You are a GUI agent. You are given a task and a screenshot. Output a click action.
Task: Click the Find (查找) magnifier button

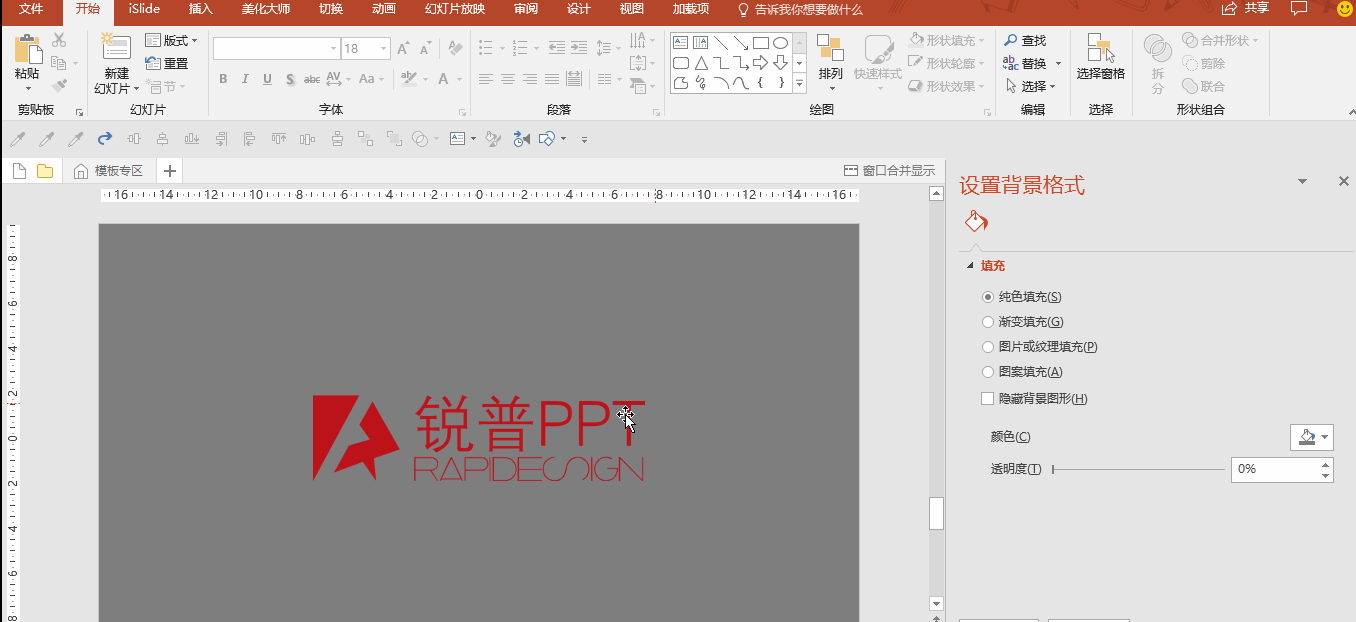pyautogui.click(x=1025, y=40)
